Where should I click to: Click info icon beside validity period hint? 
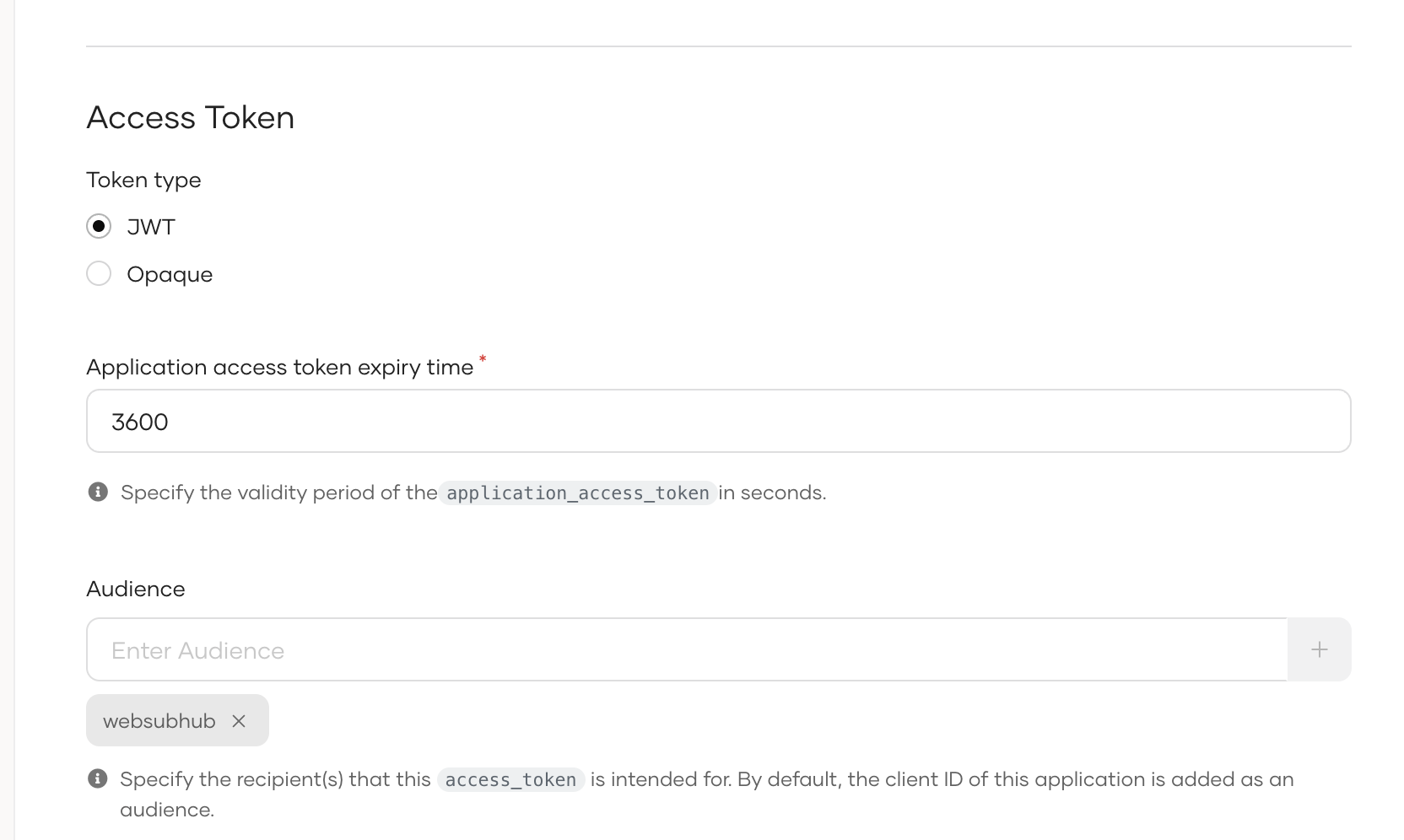pos(98,492)
